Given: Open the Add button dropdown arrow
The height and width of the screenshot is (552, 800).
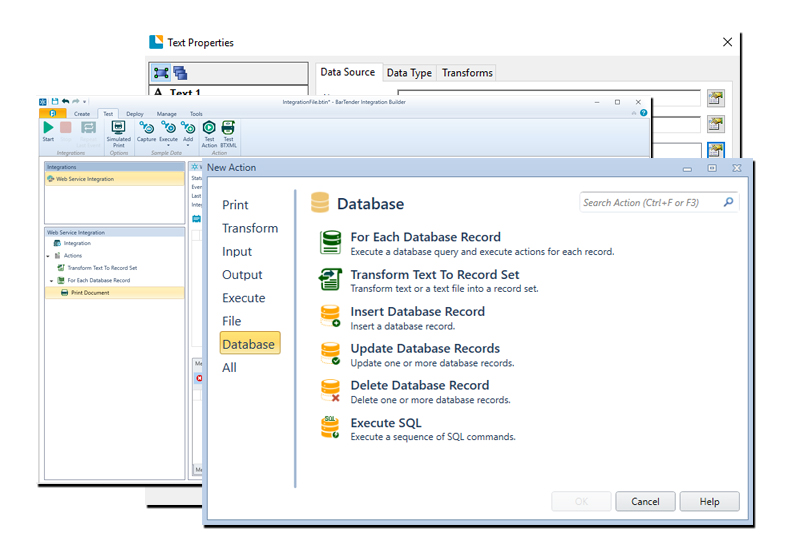Looking at the screenshot, I should click(x=188, y=145).
